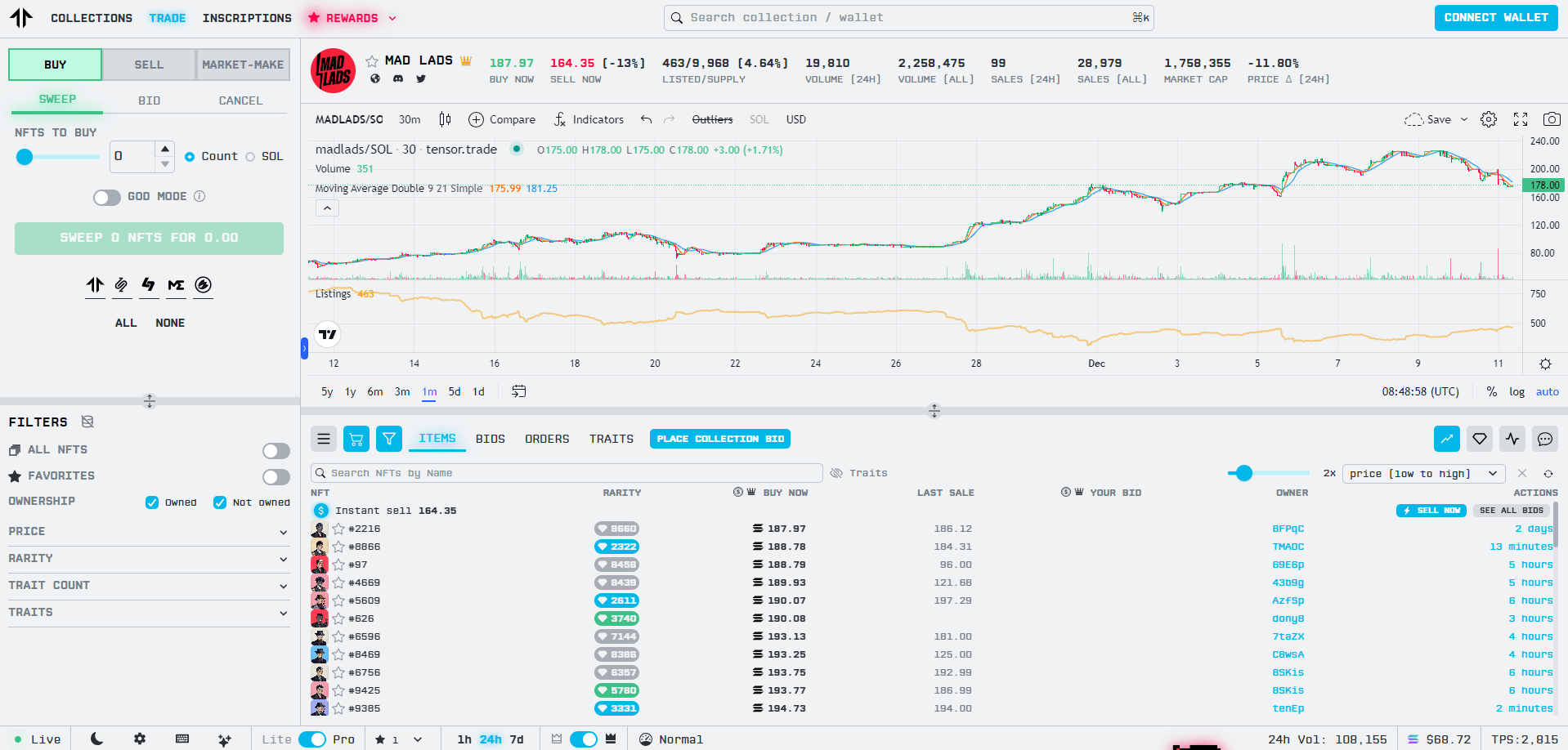Open the TRAITS tab

[x=612, y=439]
